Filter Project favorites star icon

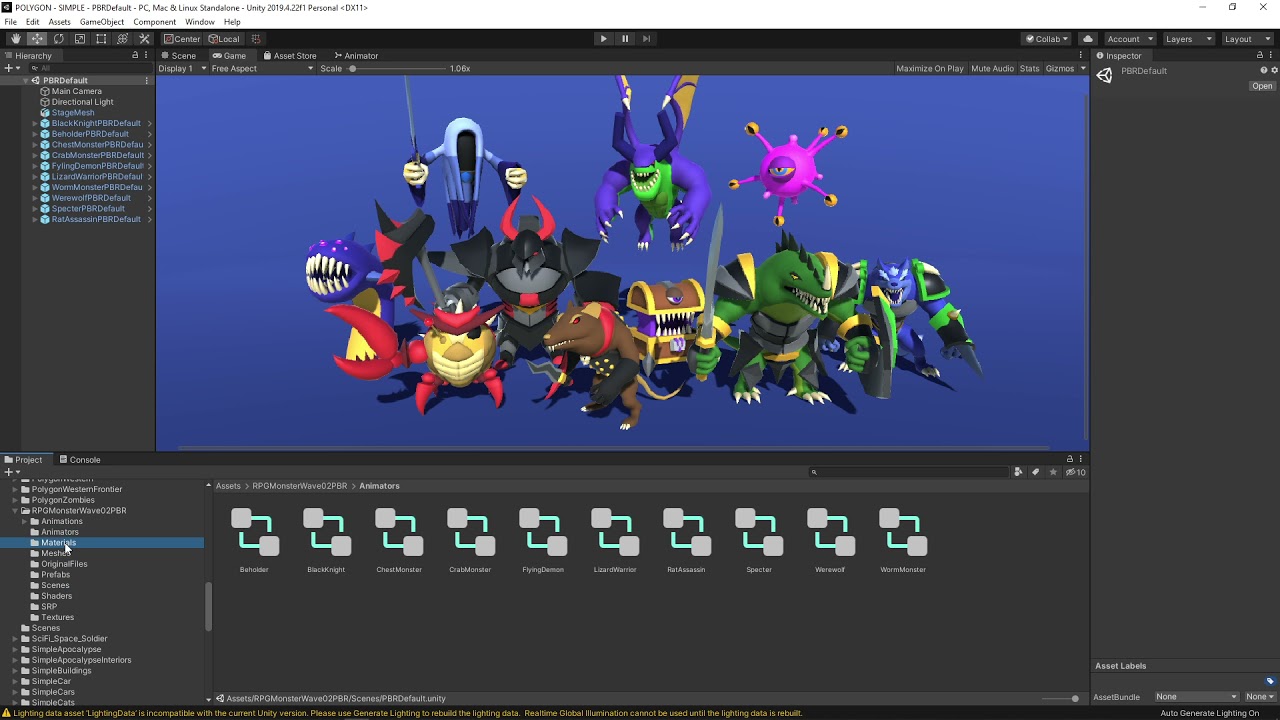click(1052, 472)
